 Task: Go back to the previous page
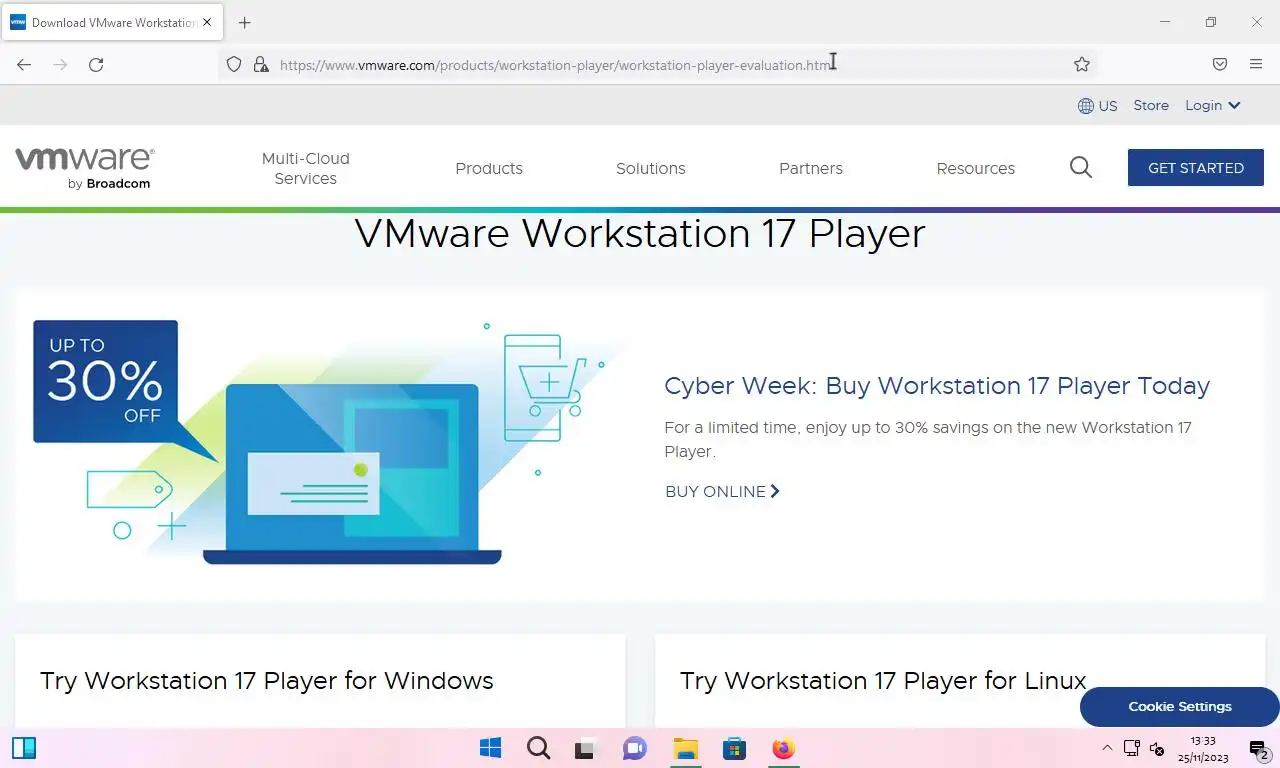(x=24, y=64)
